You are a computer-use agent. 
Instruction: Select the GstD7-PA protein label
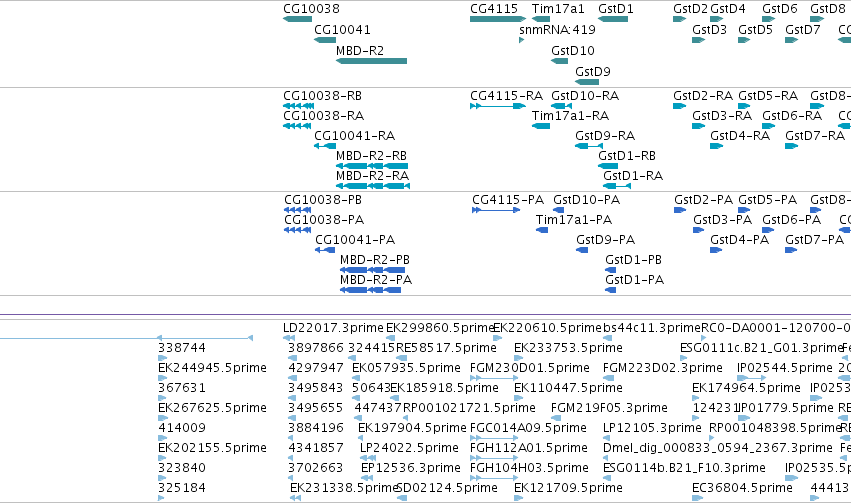pos(815,240)
